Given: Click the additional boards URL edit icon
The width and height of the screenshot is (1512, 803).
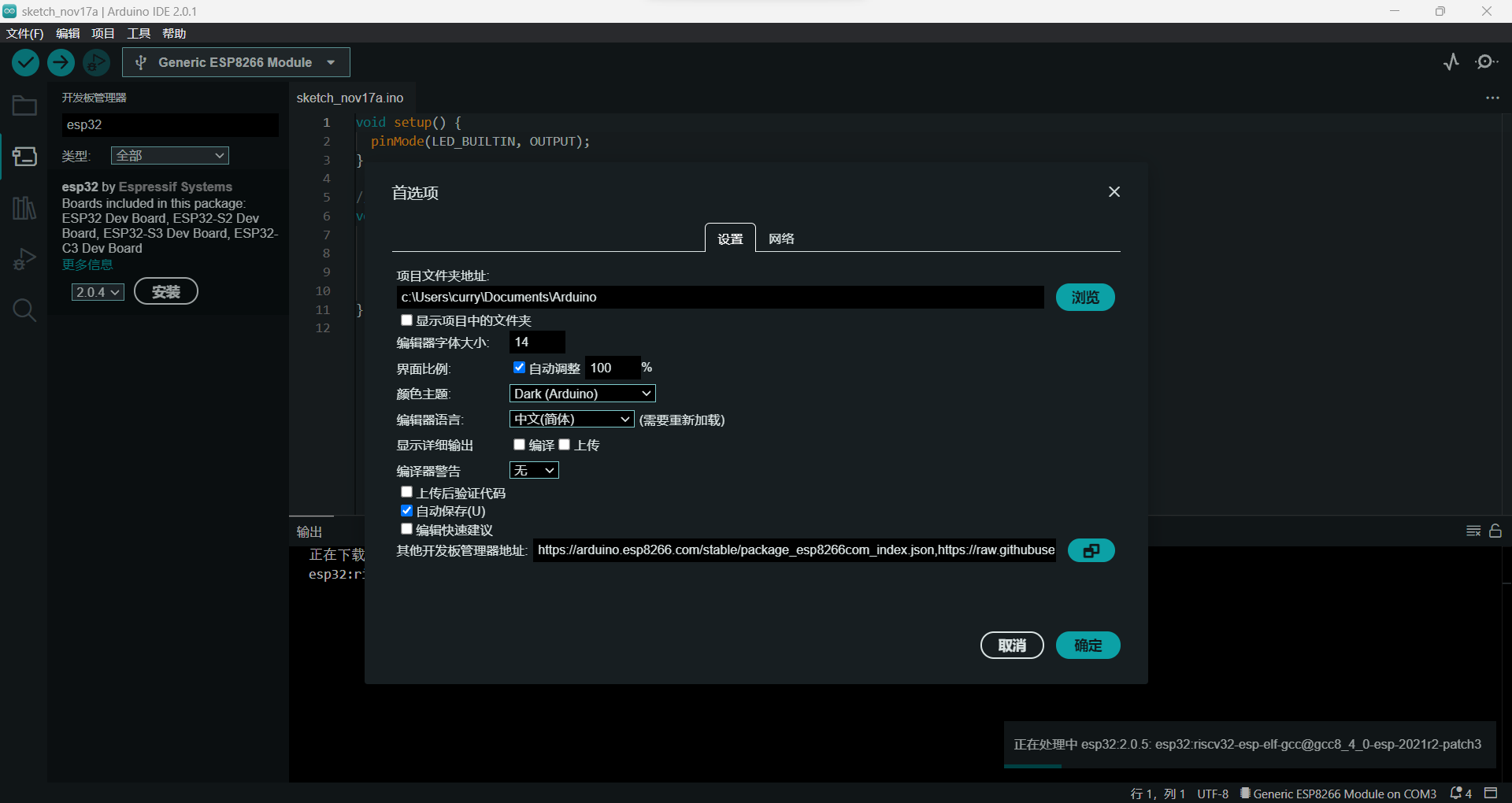Looking at the screenshot, I should 1091,550.
